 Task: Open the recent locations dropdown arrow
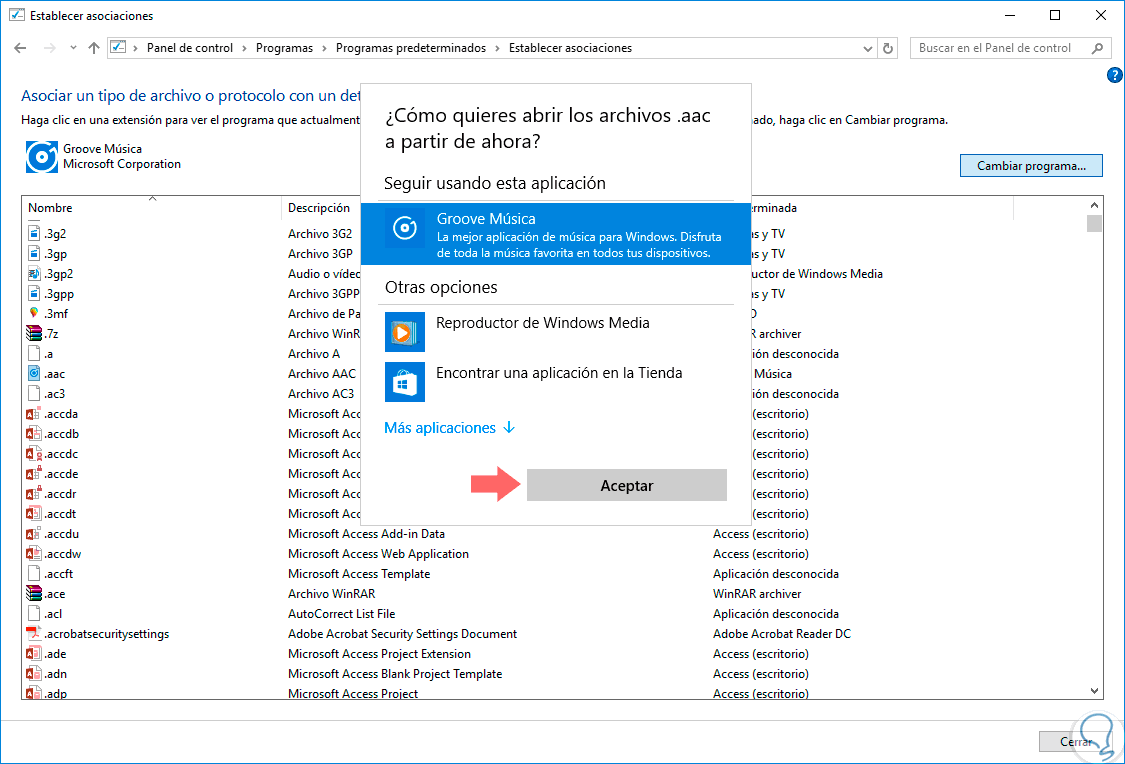pos(73,48)
